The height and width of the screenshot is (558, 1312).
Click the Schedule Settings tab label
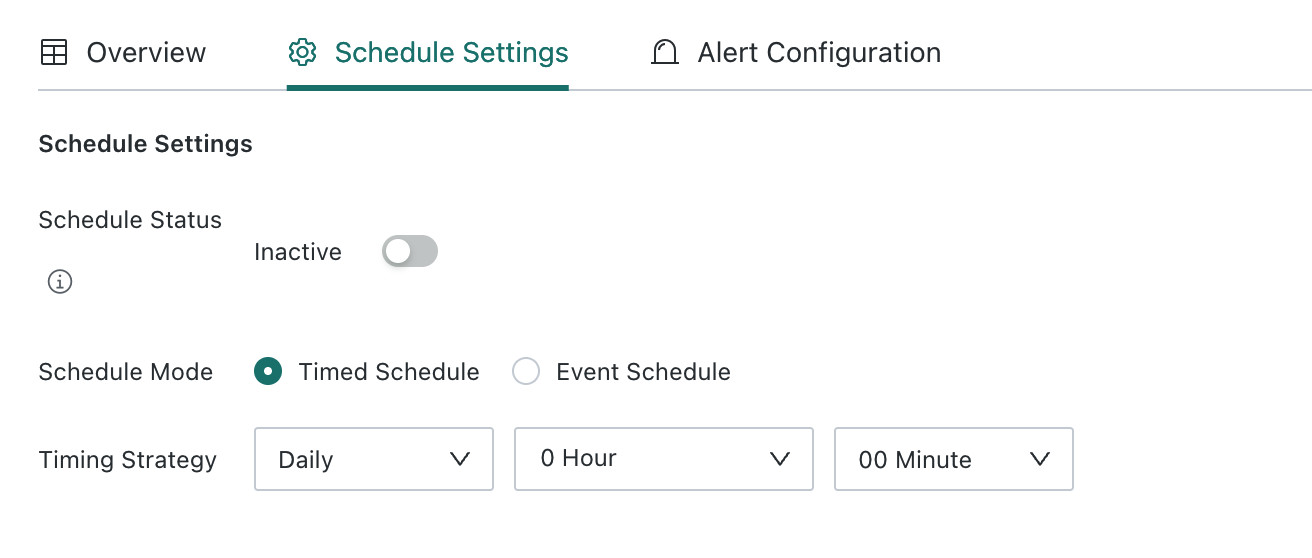(x=451, y=52)
